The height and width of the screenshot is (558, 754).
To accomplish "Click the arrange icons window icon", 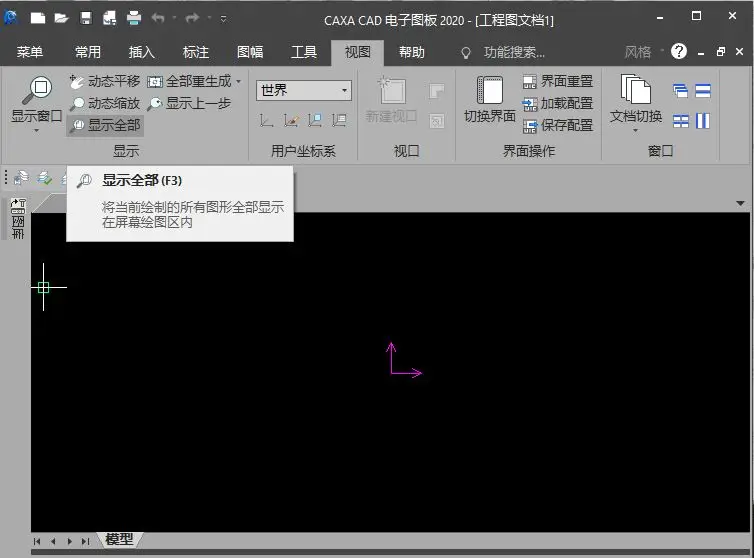I will (680, 121).
